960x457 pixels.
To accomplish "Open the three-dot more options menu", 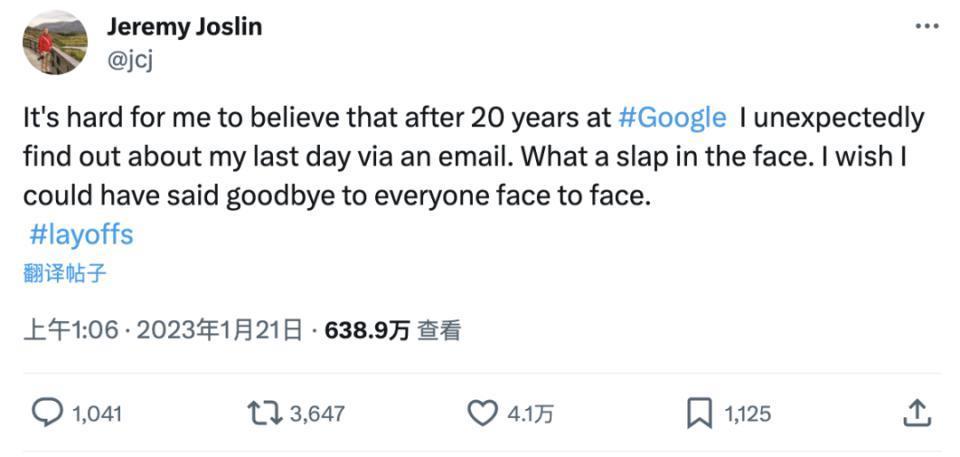I will (927, 27).
